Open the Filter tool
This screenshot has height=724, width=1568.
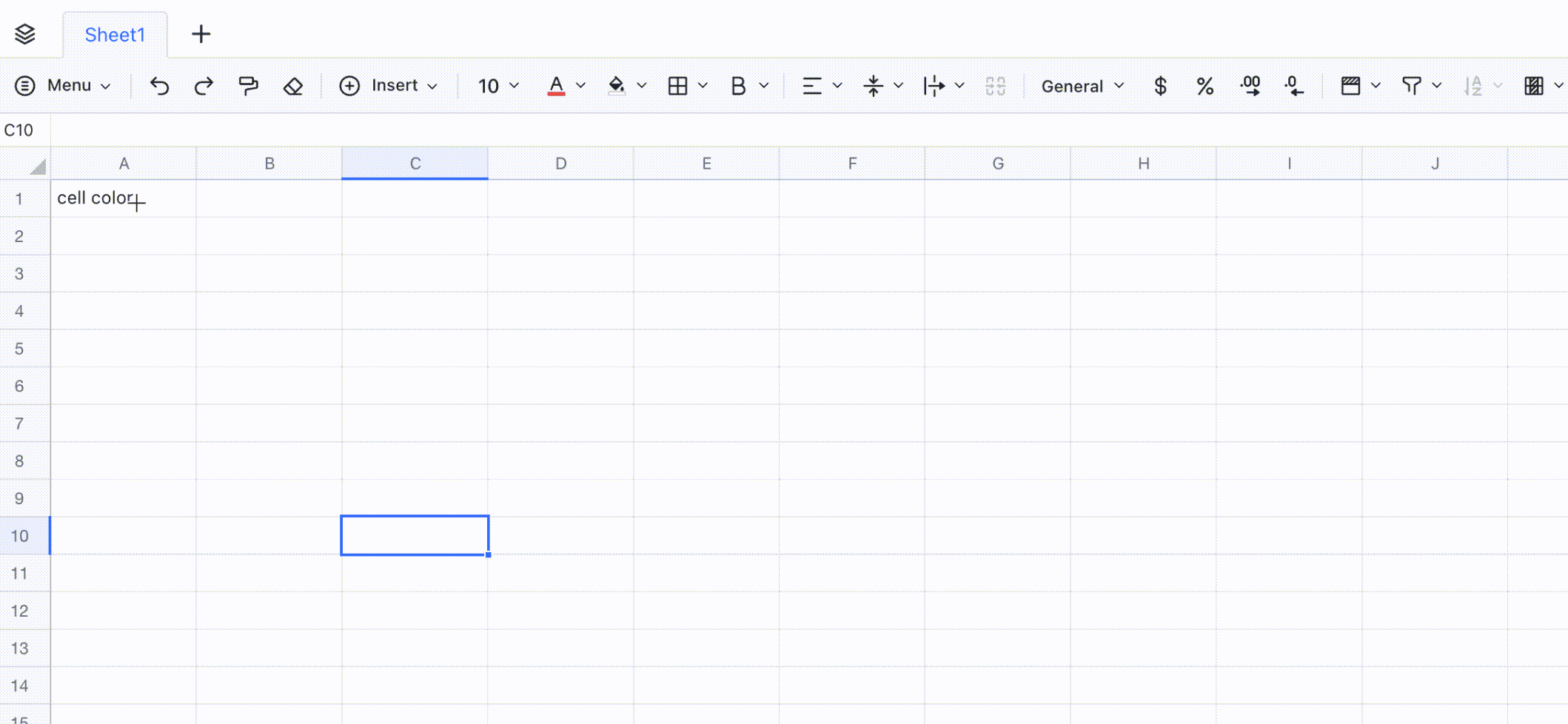click(x=1413, y=86)
